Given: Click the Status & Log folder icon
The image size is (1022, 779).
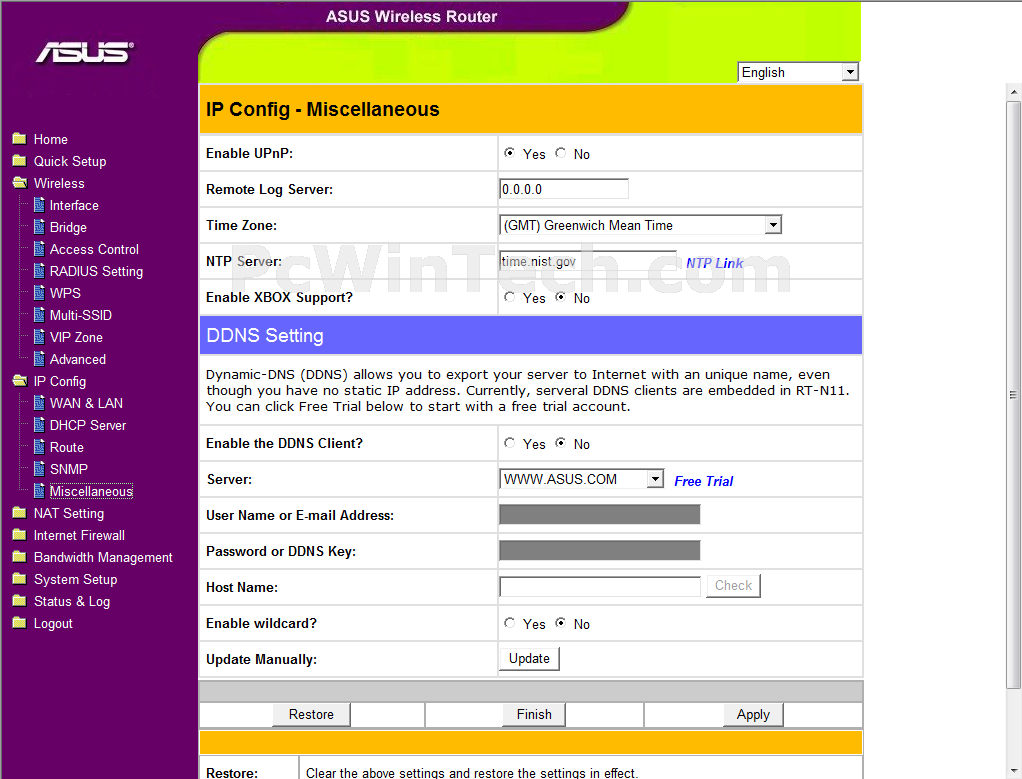Looking at the screenshot, I should point(20,601).
